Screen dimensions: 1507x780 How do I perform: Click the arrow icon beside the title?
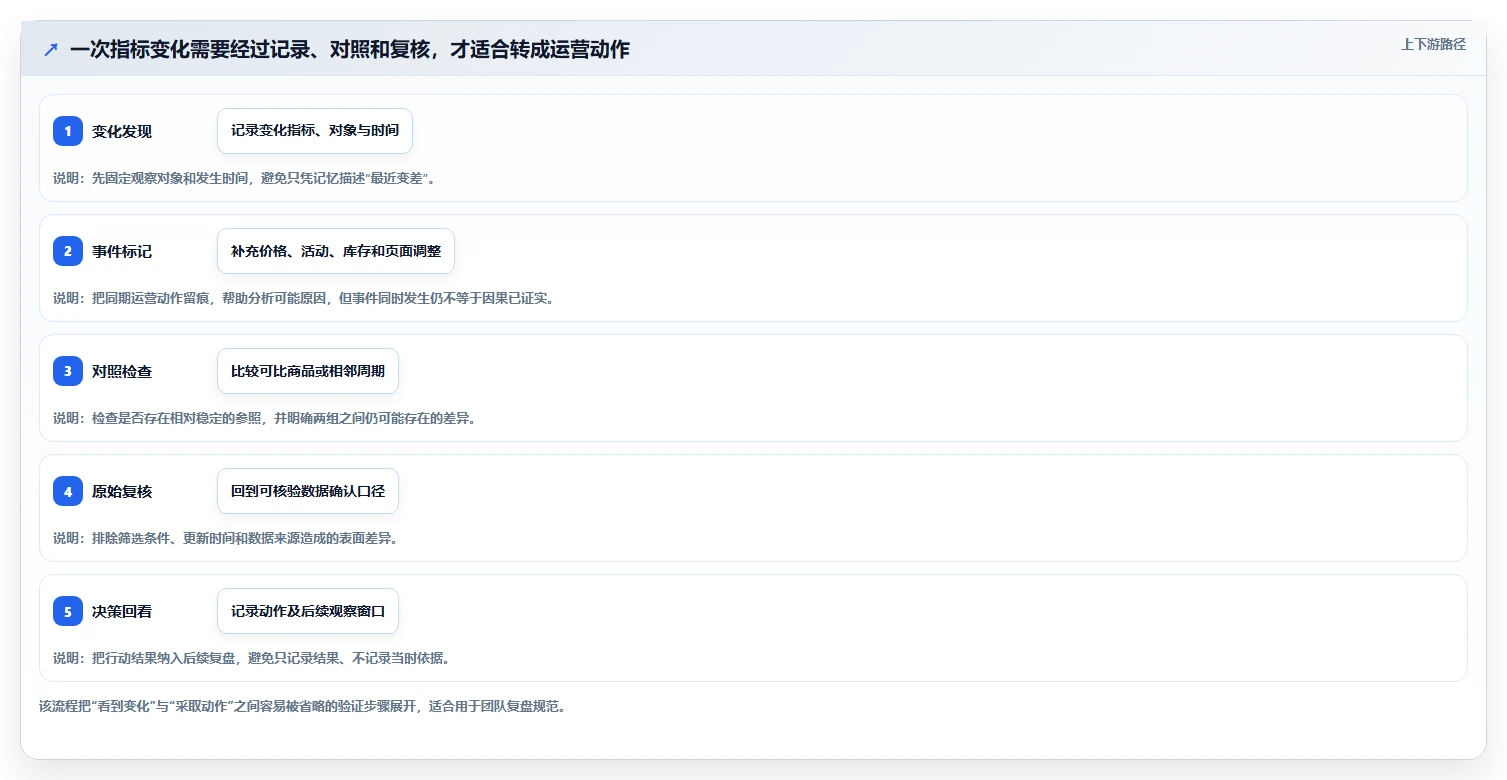(51, 49)
